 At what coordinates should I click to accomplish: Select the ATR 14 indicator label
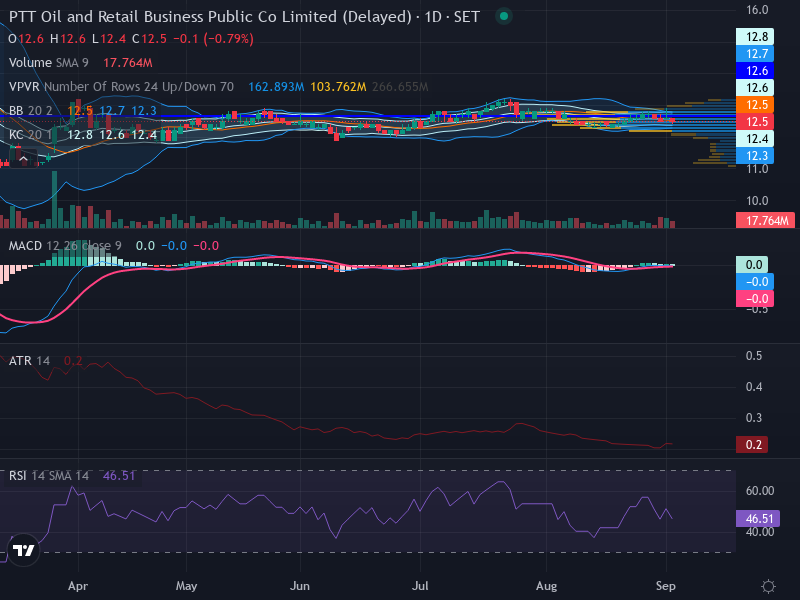(x=29, y=361)
